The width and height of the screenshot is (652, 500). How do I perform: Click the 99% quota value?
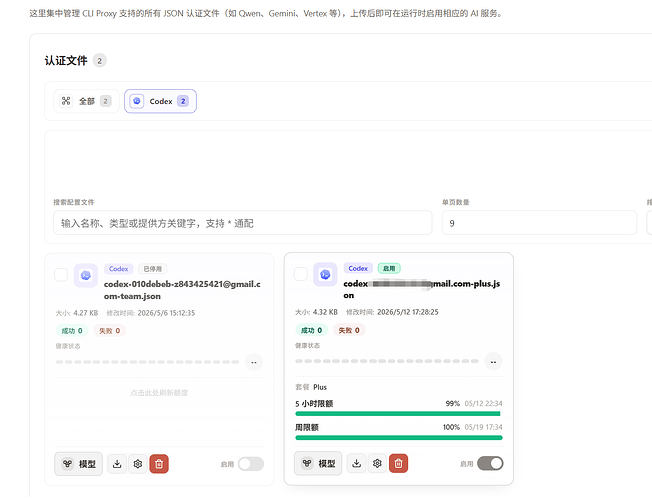click(452, 403)
